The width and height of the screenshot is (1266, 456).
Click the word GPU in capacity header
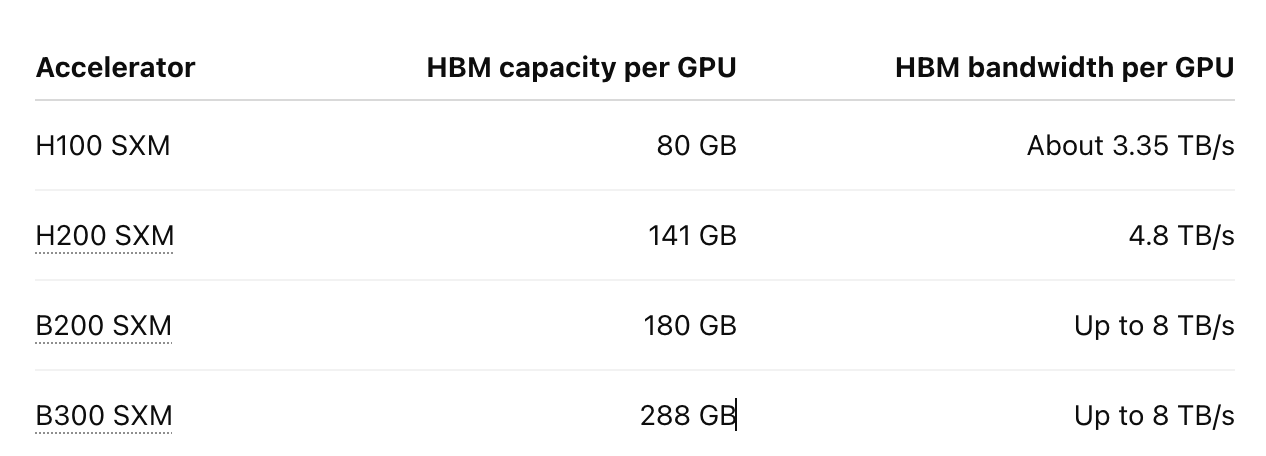pyautogui.click(x=707, y=68)
